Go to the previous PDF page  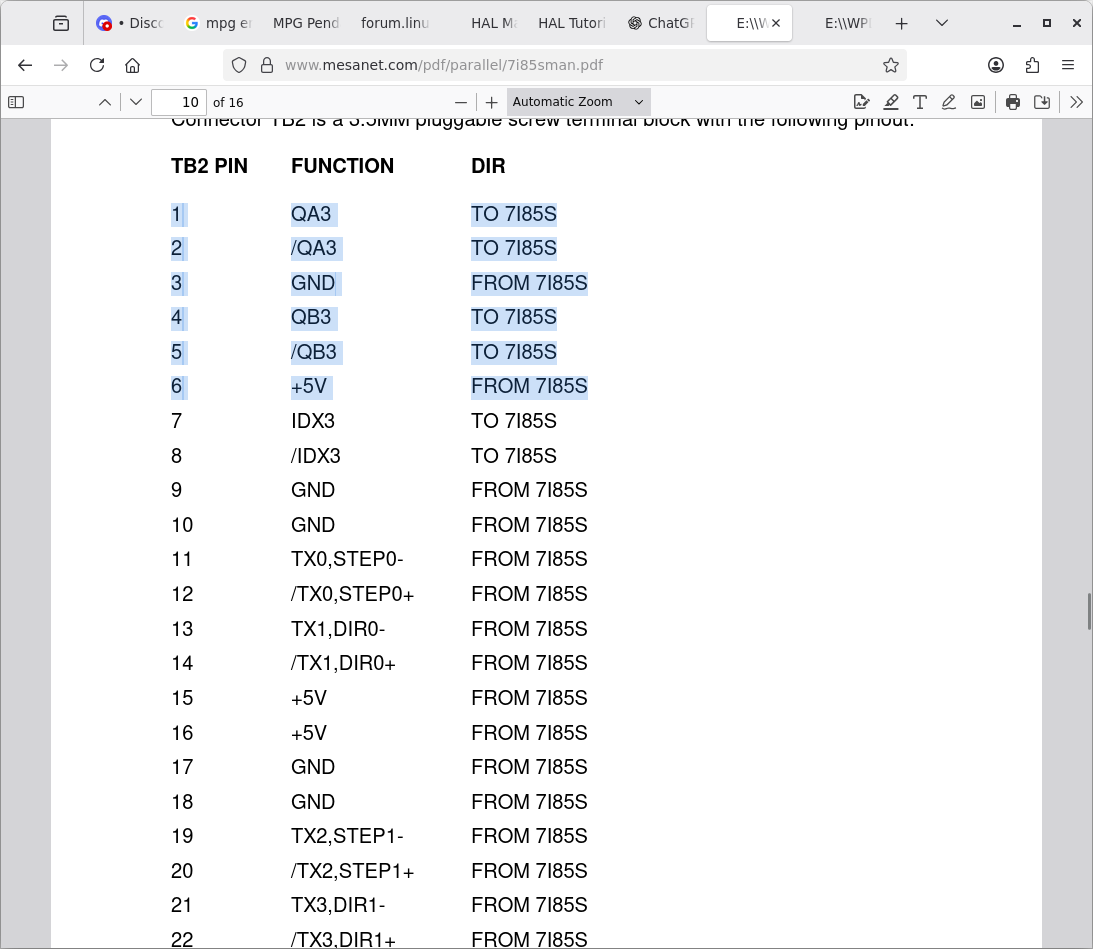pos(105,102)
